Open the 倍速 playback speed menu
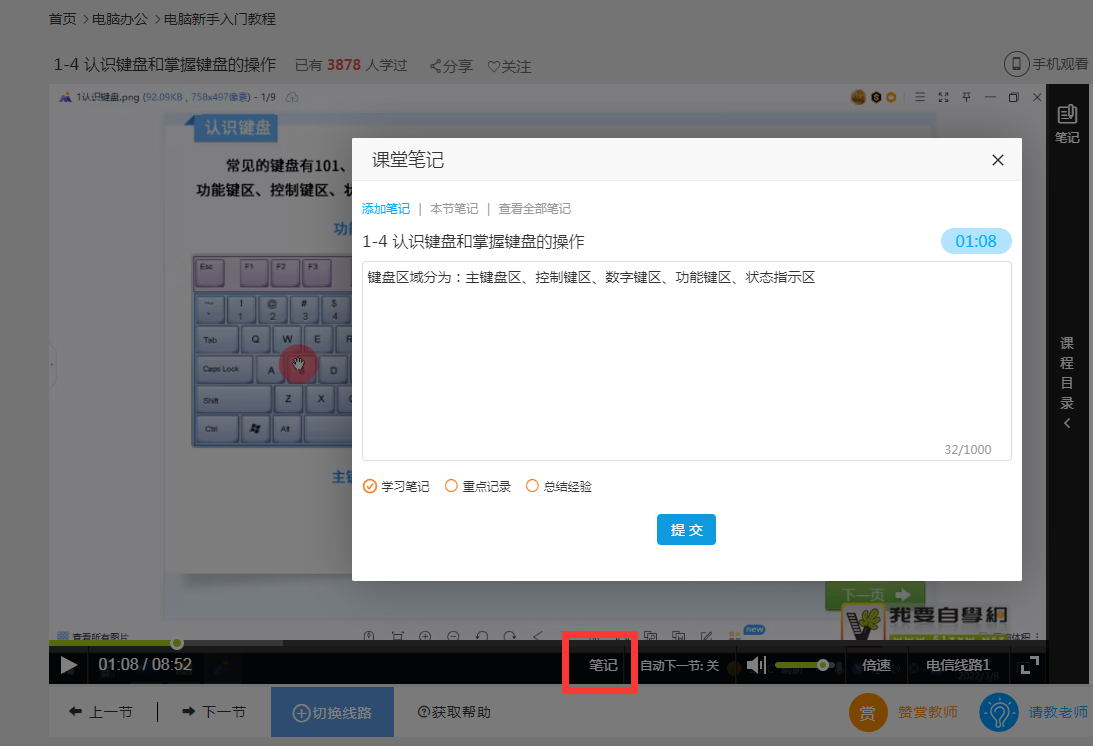 [x=876, y=665]
